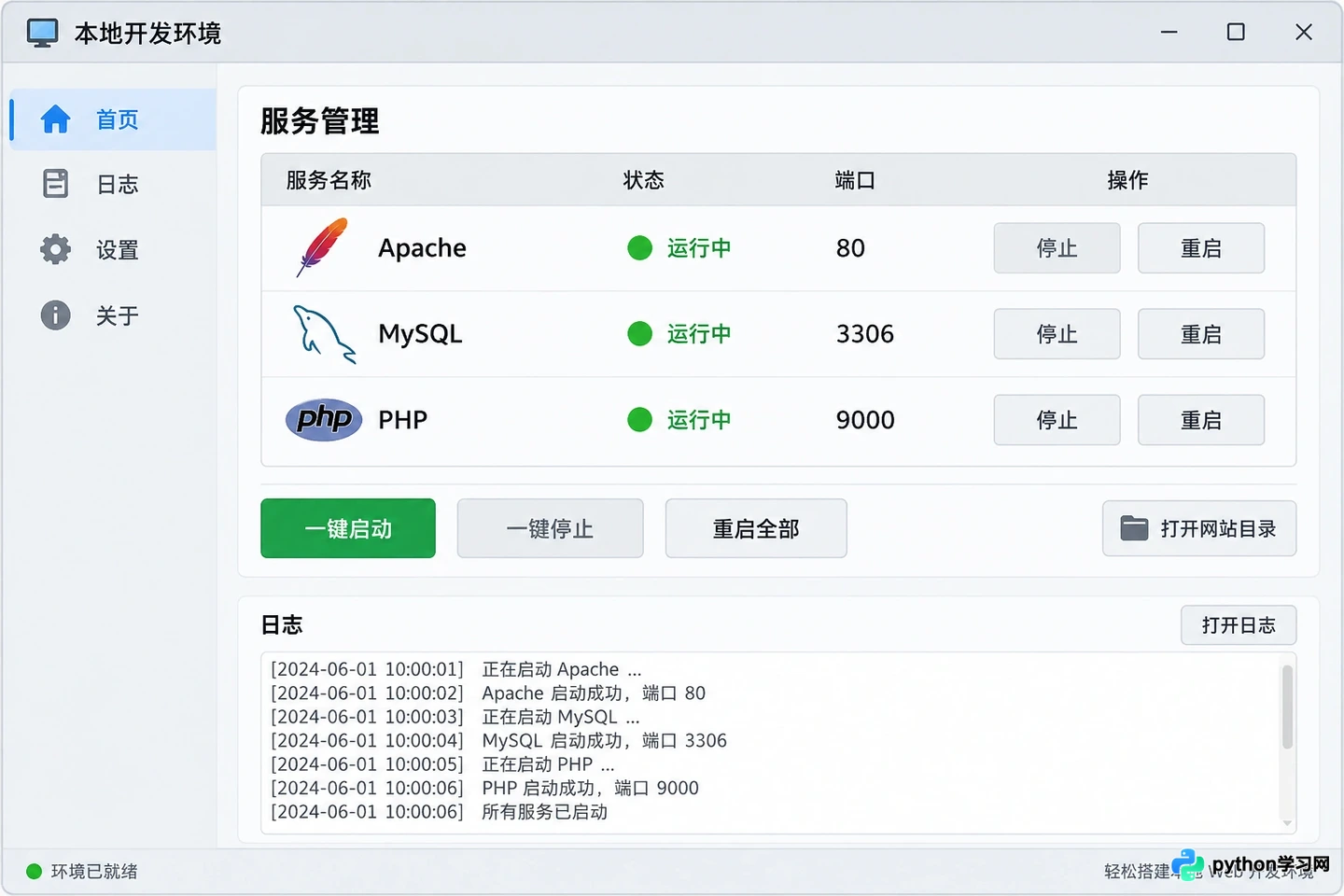
Task: Click the green 一键启动 button
Action: [348, 528]
